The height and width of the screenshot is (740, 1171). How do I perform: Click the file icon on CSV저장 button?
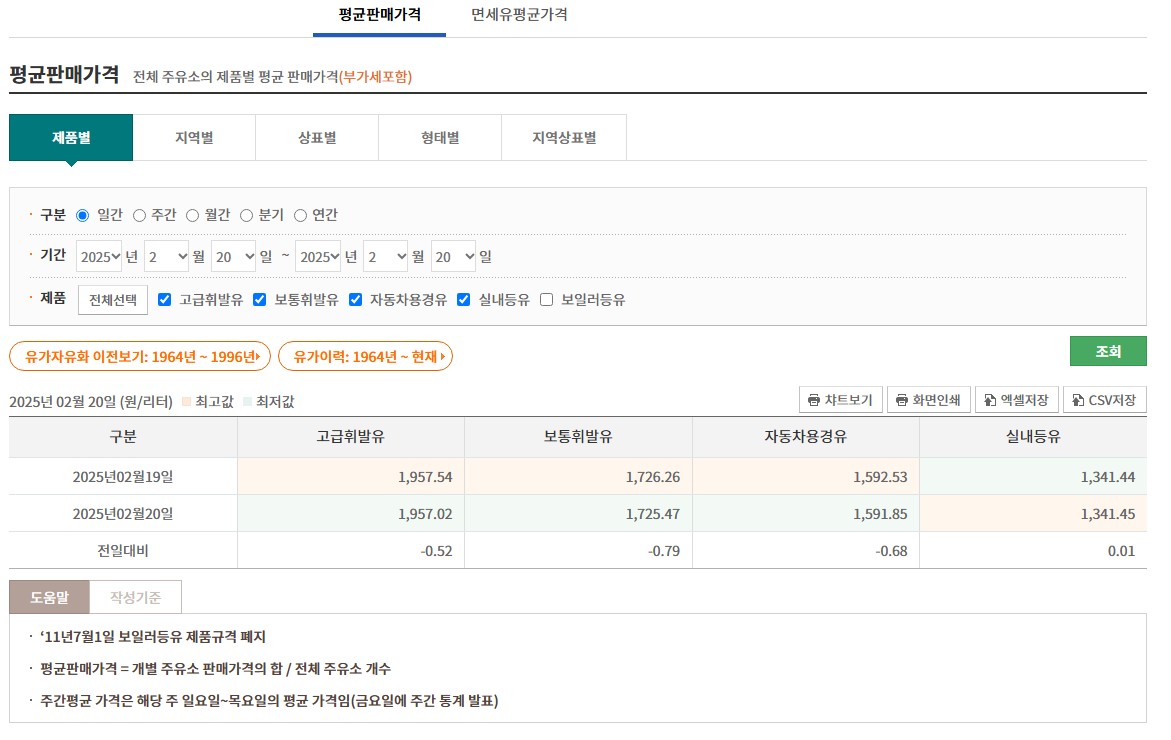click(x=1078, y=400)
